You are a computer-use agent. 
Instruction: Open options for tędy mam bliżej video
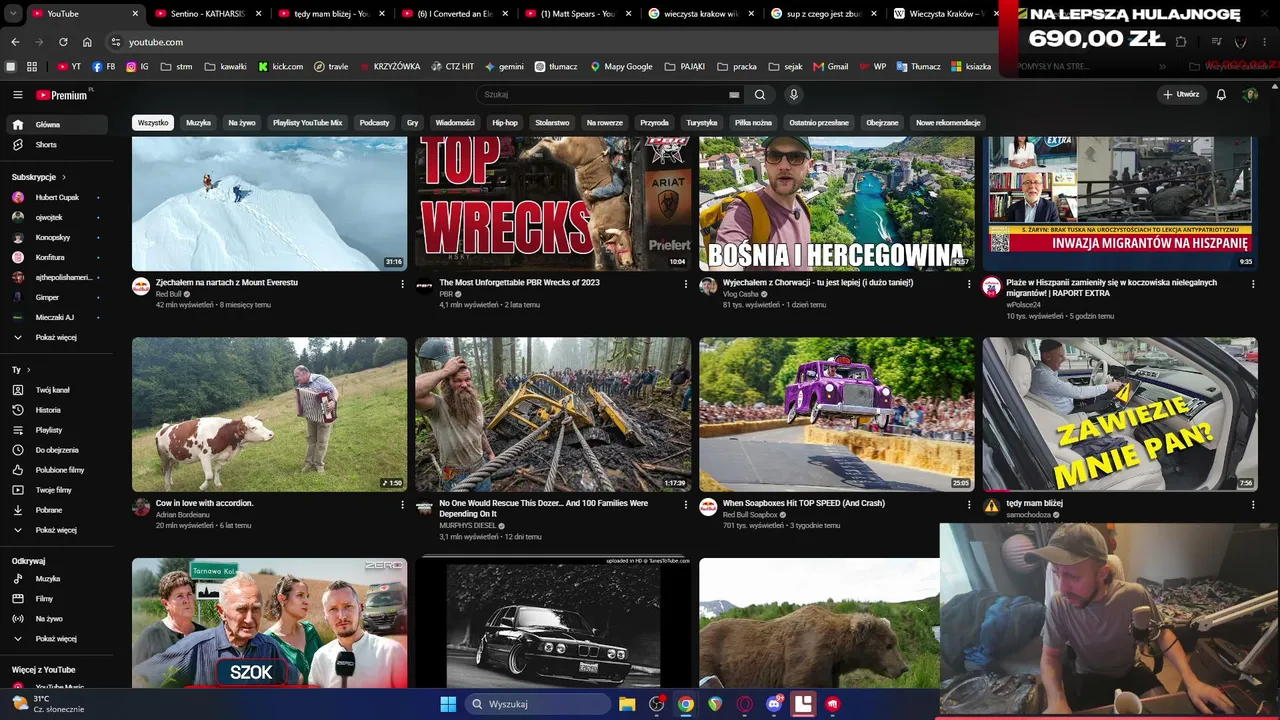click(x=1253, y=505)
